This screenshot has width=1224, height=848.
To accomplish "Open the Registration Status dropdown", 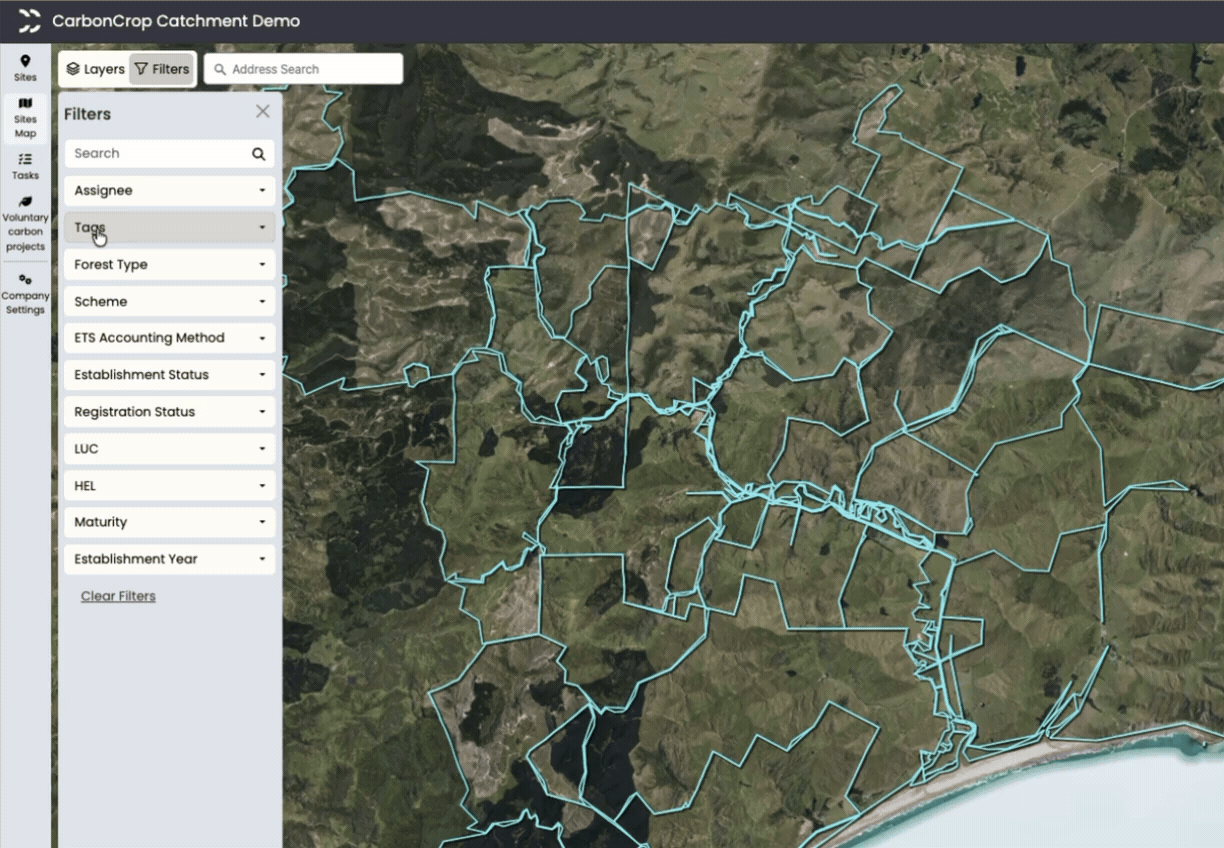I will tap(170, 412).
